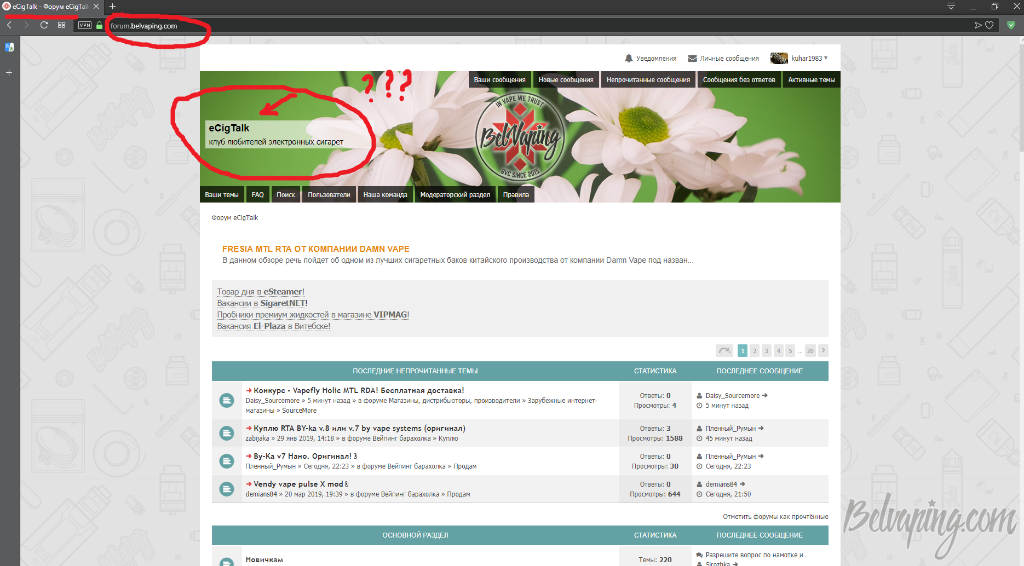Viewport: 1024px width, 566px height.
Task: Click the kuhar1983 avatar thumbnail
Action: [x=778, y=58]
